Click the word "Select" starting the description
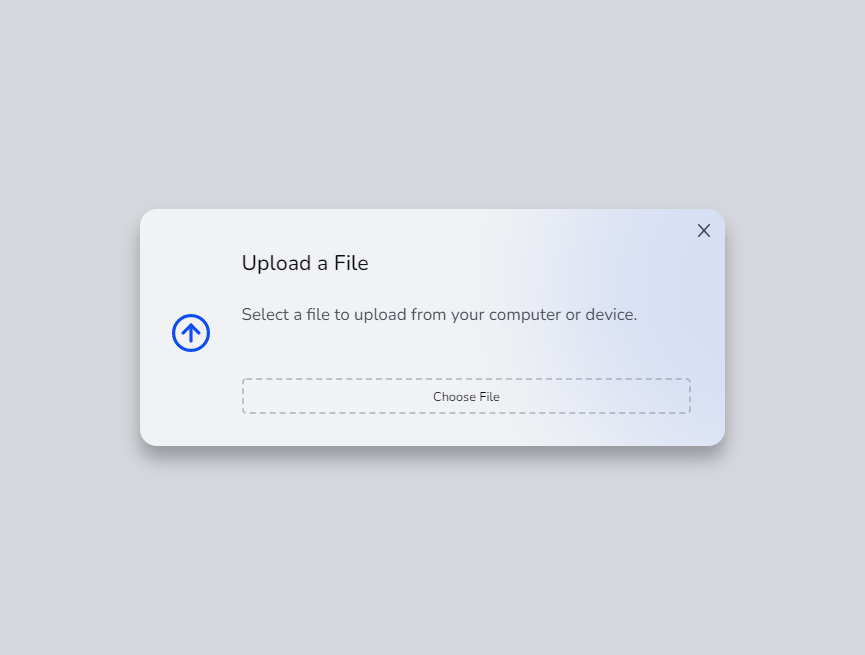 (265, 315)
